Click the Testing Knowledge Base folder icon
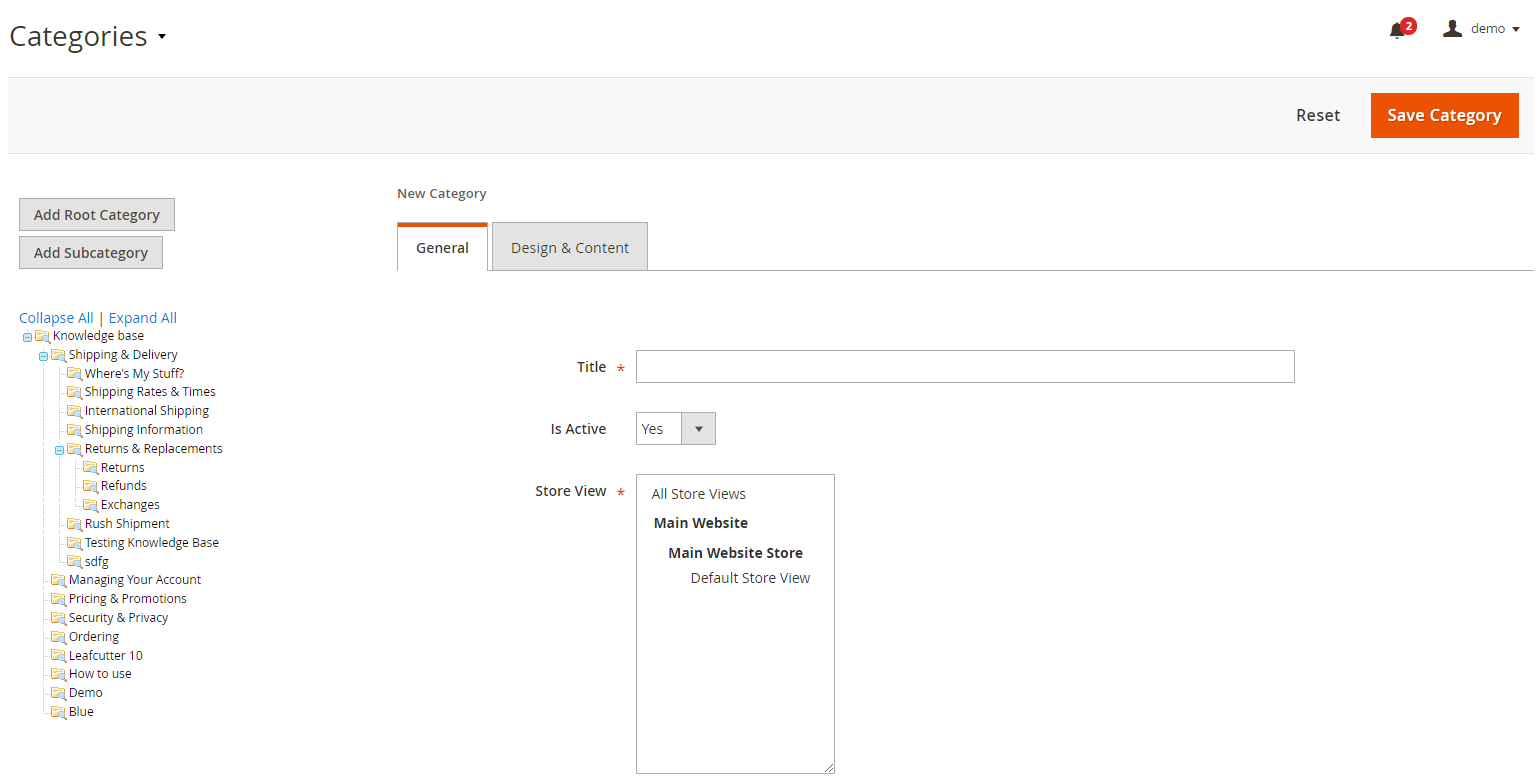Viewport: 1538px width, 784px height. pos(75,543)
